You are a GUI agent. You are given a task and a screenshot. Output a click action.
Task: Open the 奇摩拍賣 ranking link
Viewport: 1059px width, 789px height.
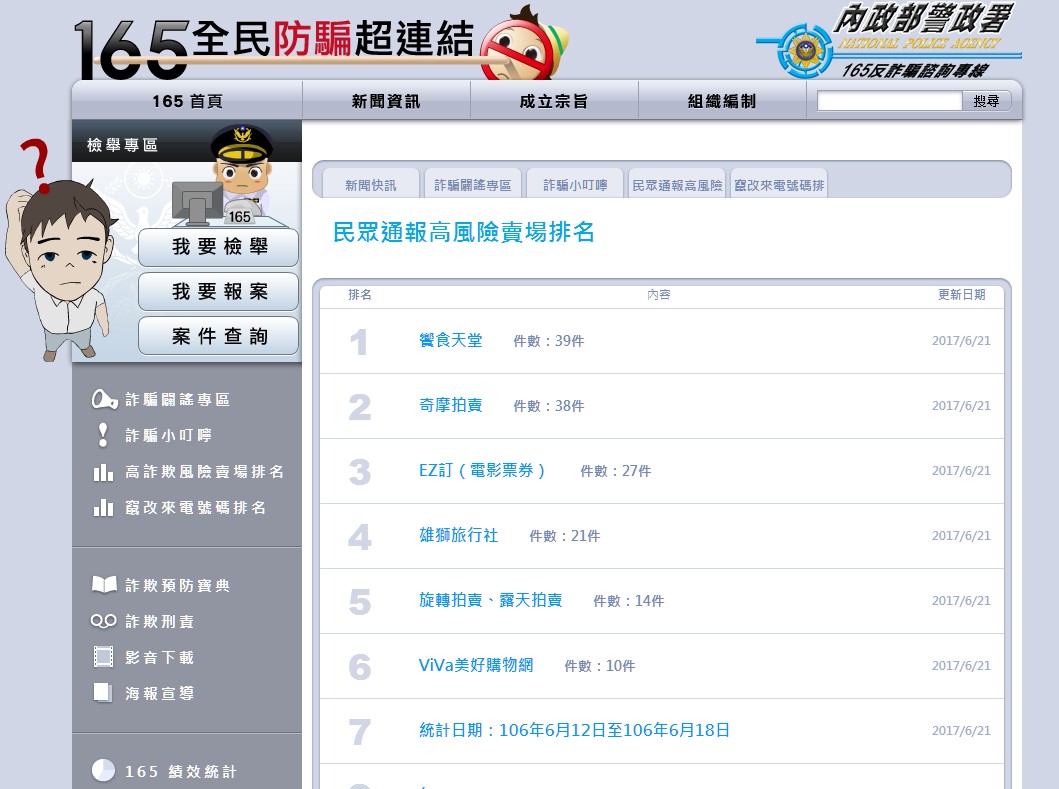coord(450,405)
